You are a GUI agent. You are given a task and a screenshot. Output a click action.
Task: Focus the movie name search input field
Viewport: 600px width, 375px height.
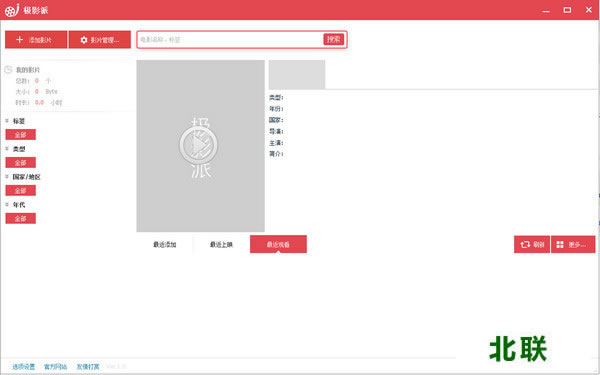coord(230,39)
